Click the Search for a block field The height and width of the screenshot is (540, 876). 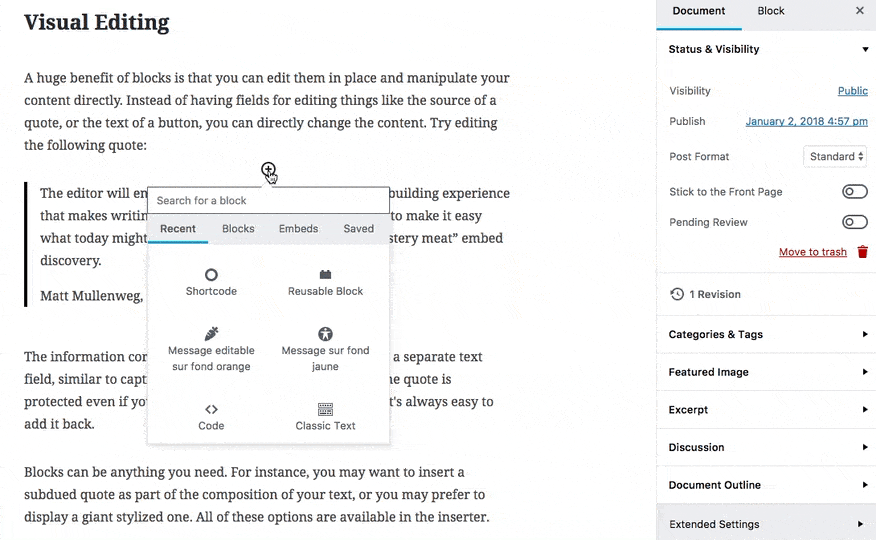(x=268, y=200)
